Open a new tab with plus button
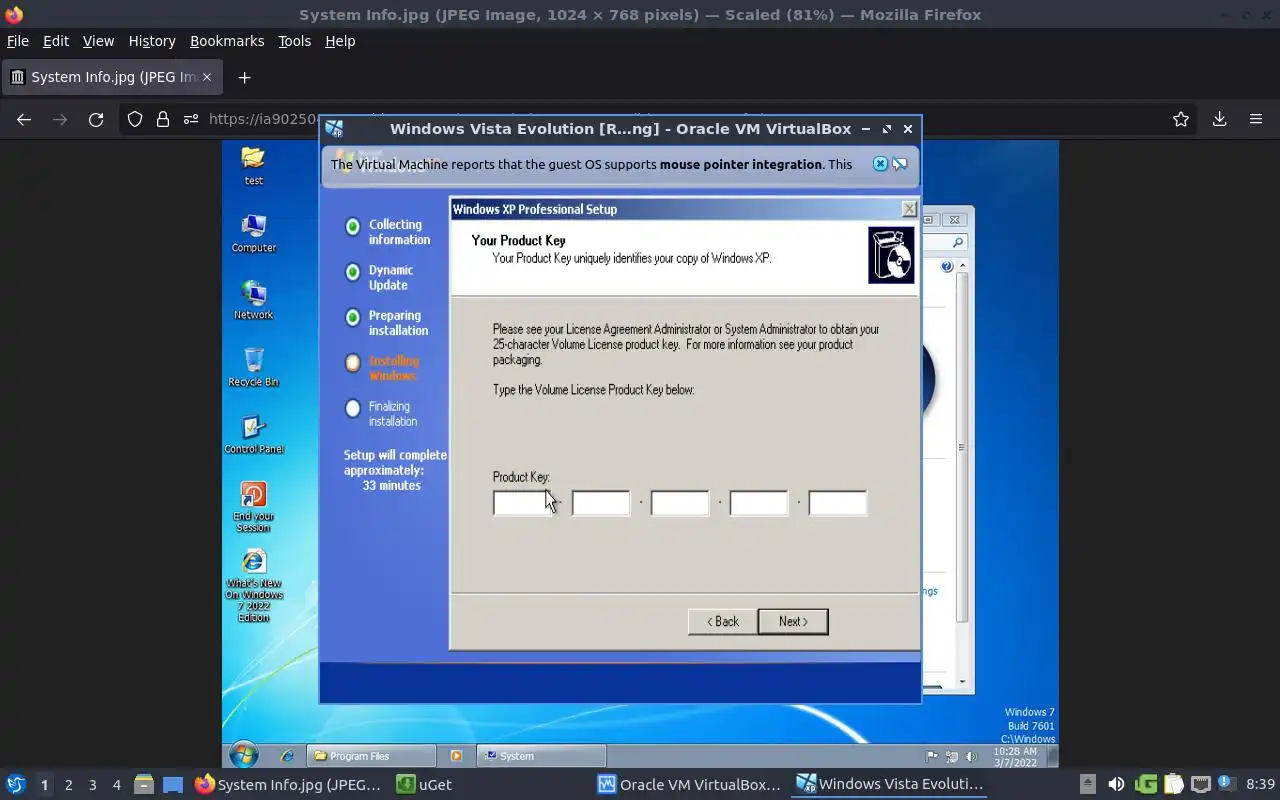This screenshot has height=800, width=1280. pyautogui.click(x=244, y=77)
